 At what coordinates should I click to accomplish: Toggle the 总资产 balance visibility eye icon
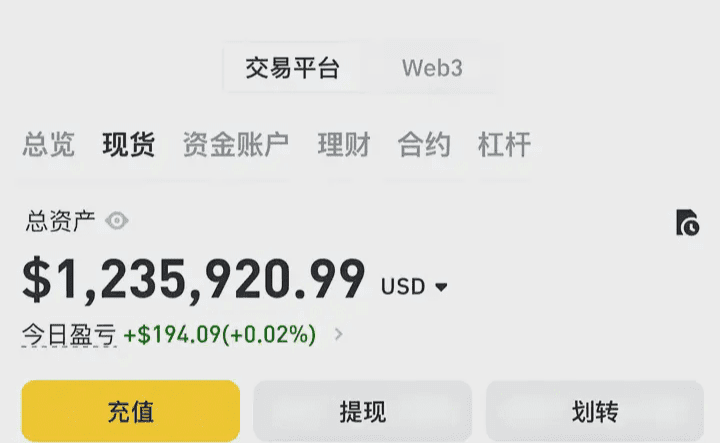(117, 221)
